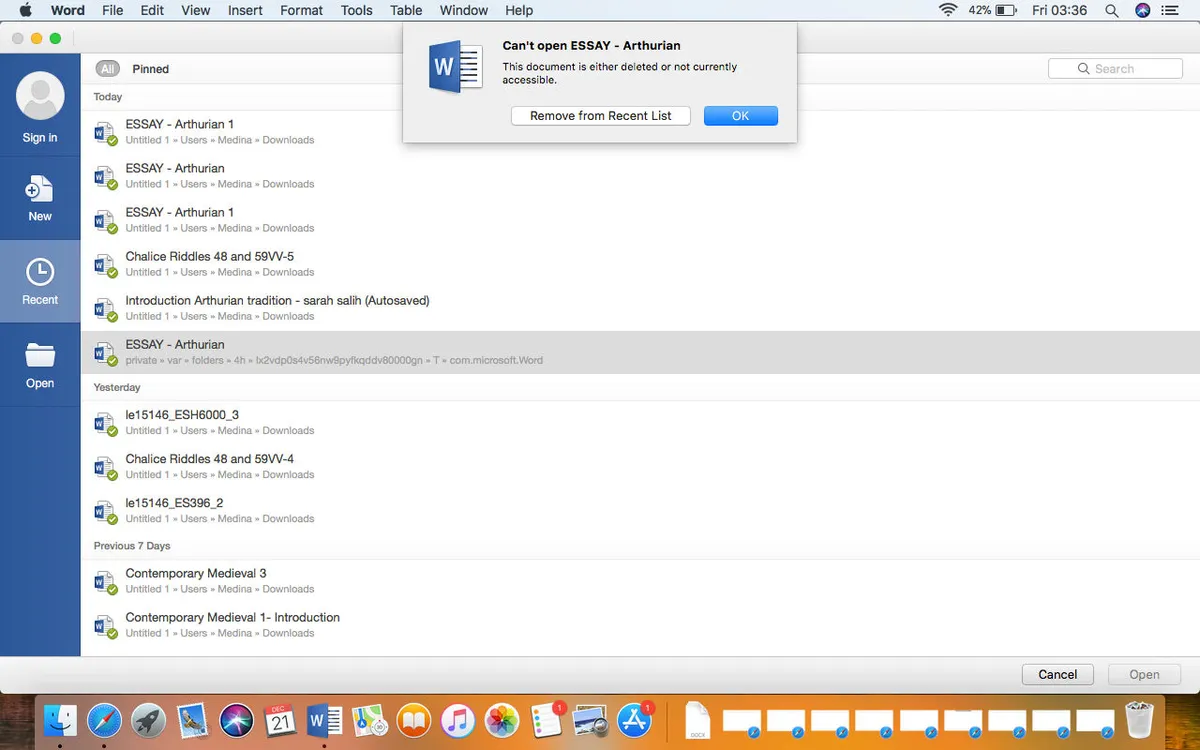Open Photos from the Dock

502,720
